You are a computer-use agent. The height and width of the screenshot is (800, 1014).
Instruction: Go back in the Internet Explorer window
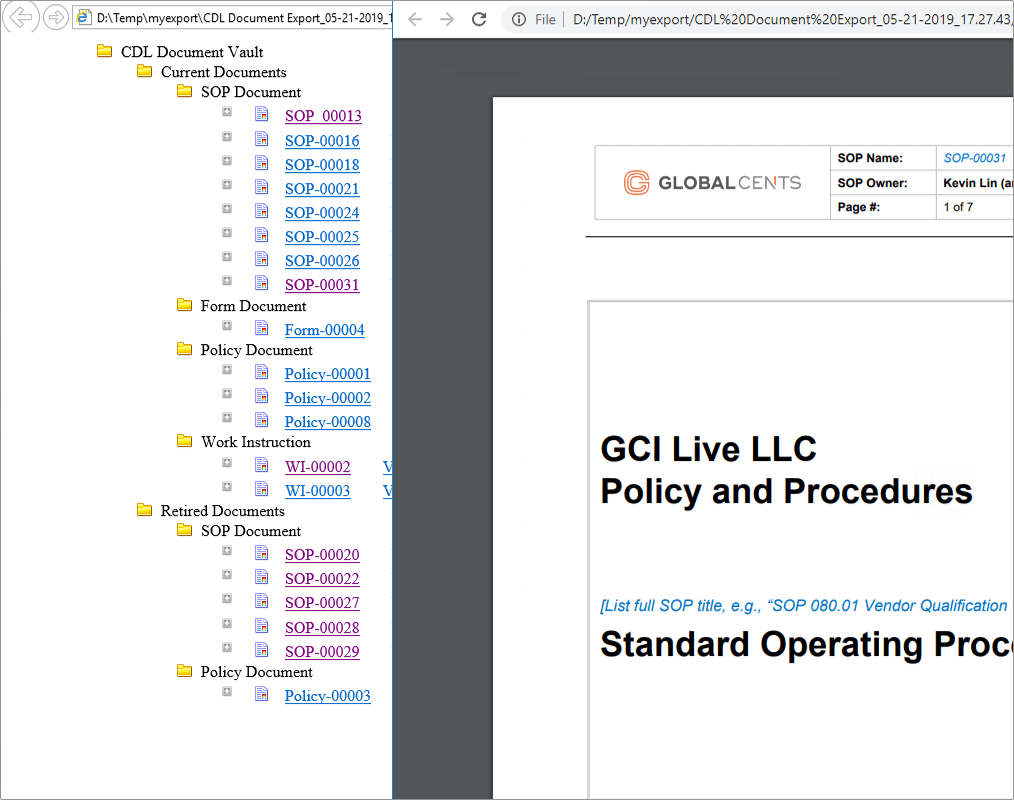pyautogui.click(x=21, y=17)
